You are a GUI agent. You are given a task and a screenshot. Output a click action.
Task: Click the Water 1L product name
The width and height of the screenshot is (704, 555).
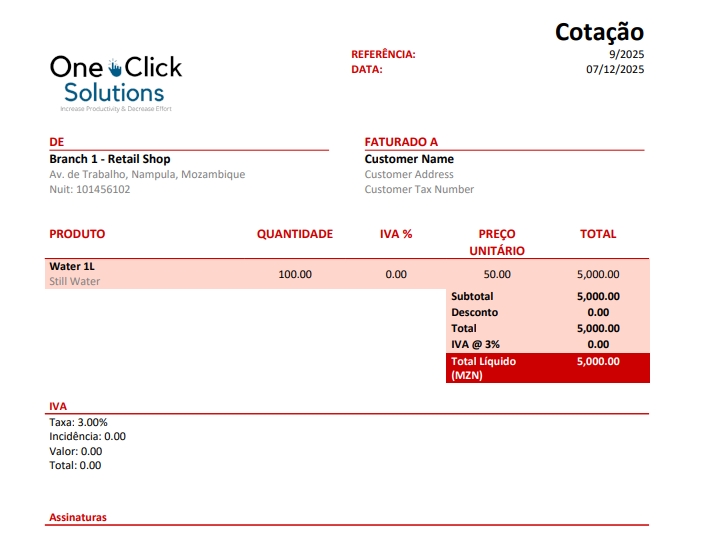tap(72, 266)
